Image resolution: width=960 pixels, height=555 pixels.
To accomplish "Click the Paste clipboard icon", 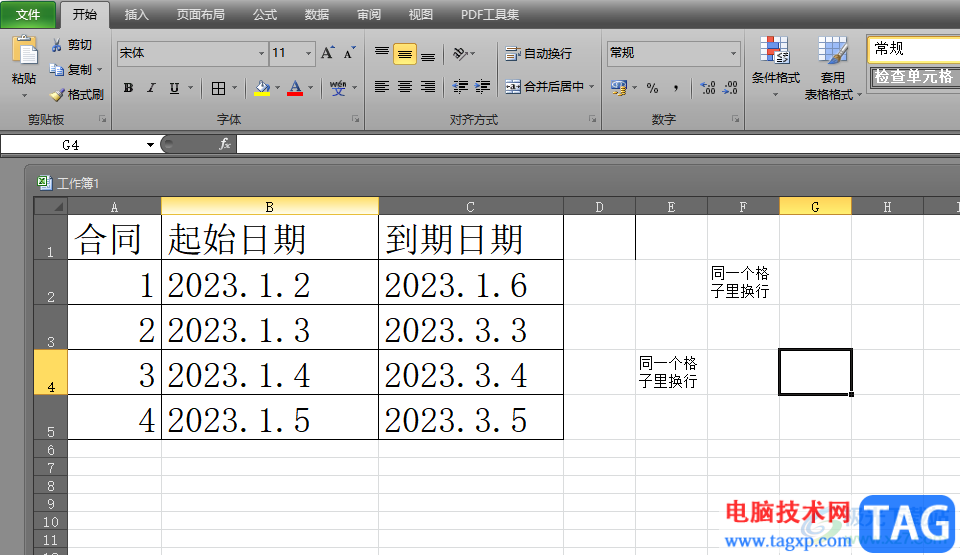I will point(25,50).
